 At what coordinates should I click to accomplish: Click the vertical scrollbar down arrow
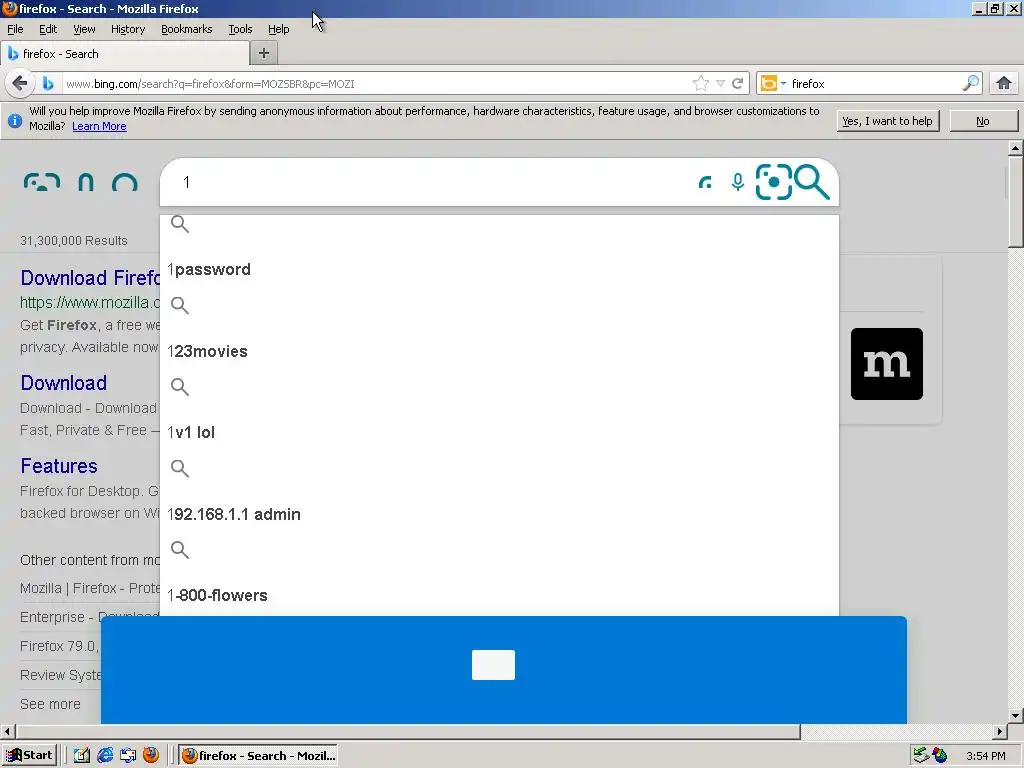click(x=1015, y=716)
